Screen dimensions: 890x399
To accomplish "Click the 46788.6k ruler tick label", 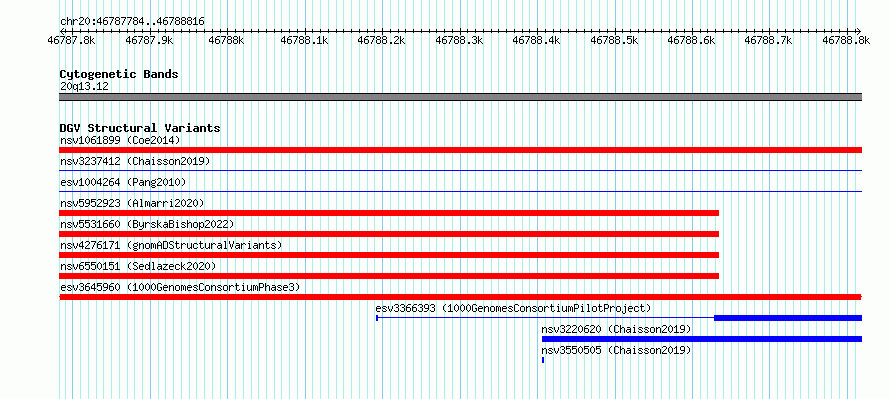I will coord(691,40).
